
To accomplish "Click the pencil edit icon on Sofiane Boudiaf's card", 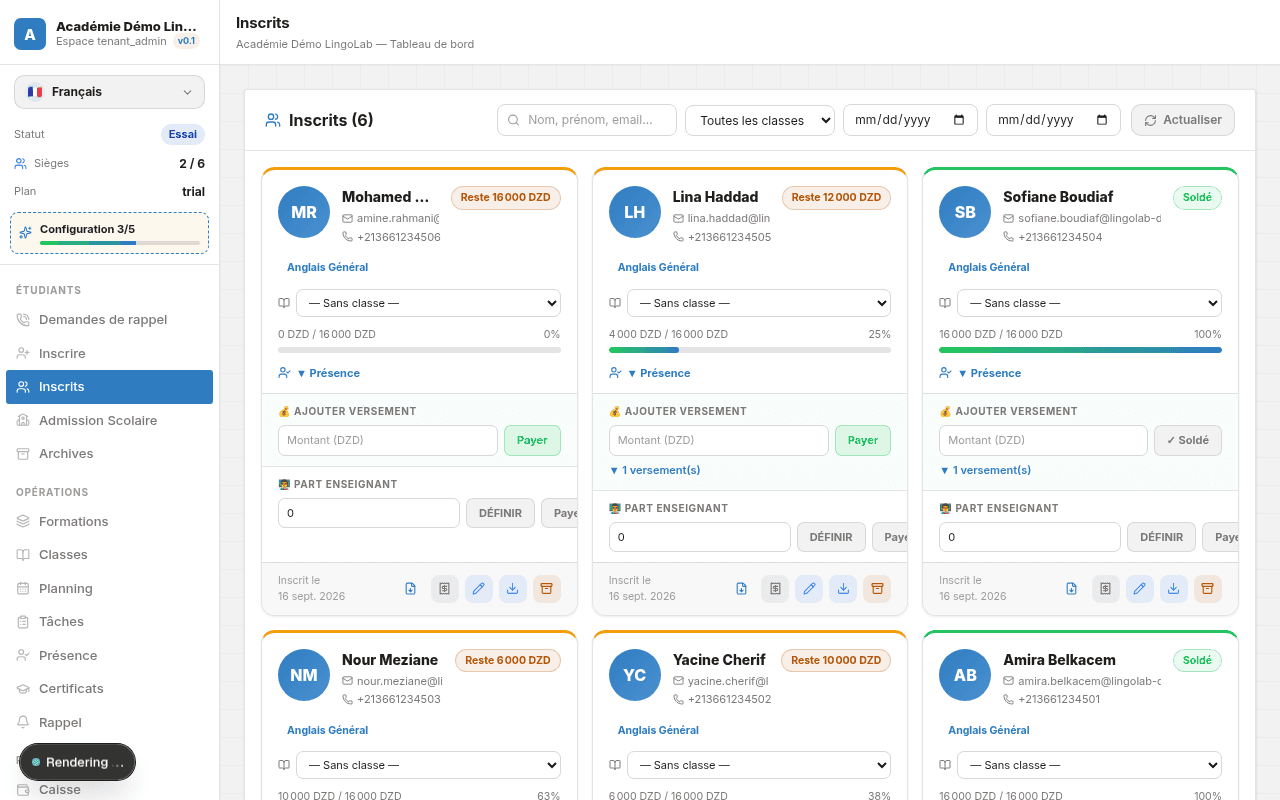I will tap(1140, 588).
